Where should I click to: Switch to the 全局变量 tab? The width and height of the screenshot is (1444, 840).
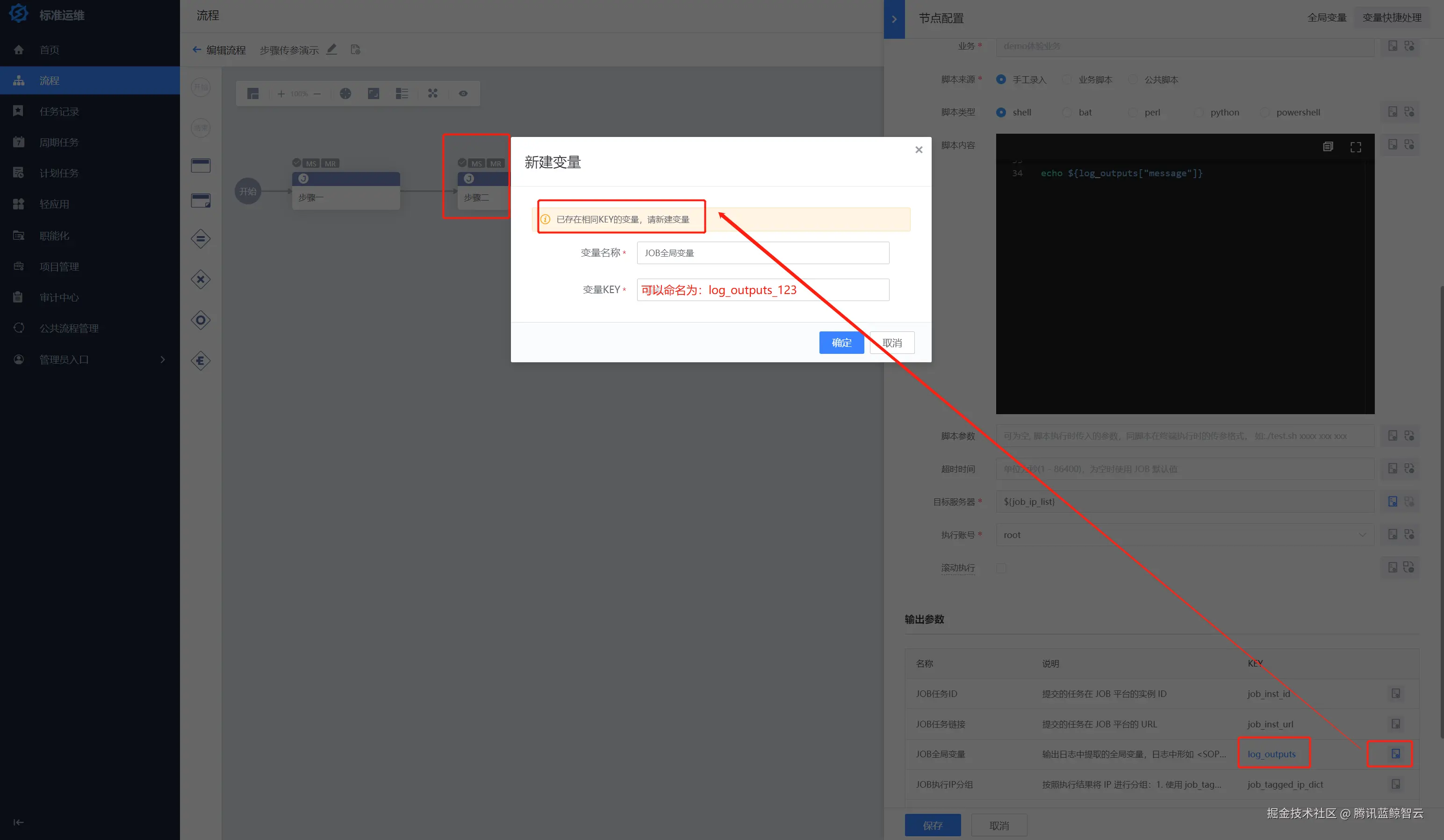pyautogui.click(x=1327, y=18)
